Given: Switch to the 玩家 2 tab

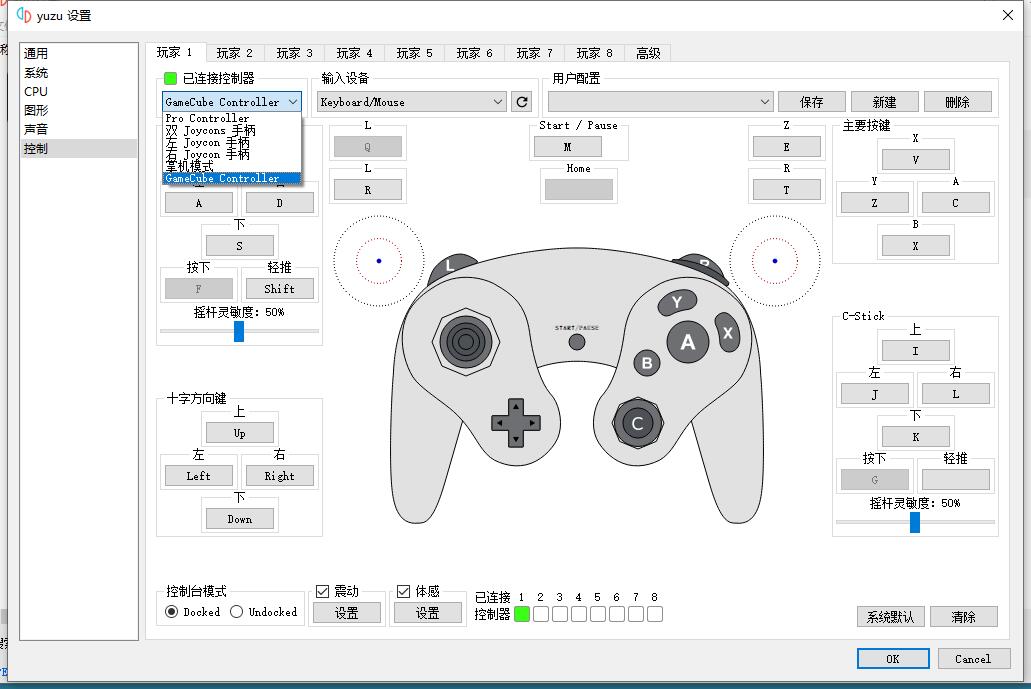Looking at the screenshot, I should pyautogui.click(x=235, y=53).
